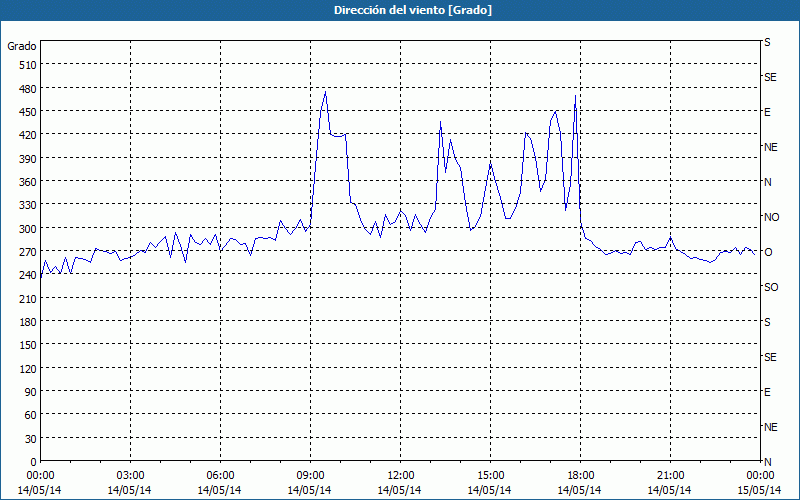Click the blue line's highest peak after 09:00

tap(326, 92)
